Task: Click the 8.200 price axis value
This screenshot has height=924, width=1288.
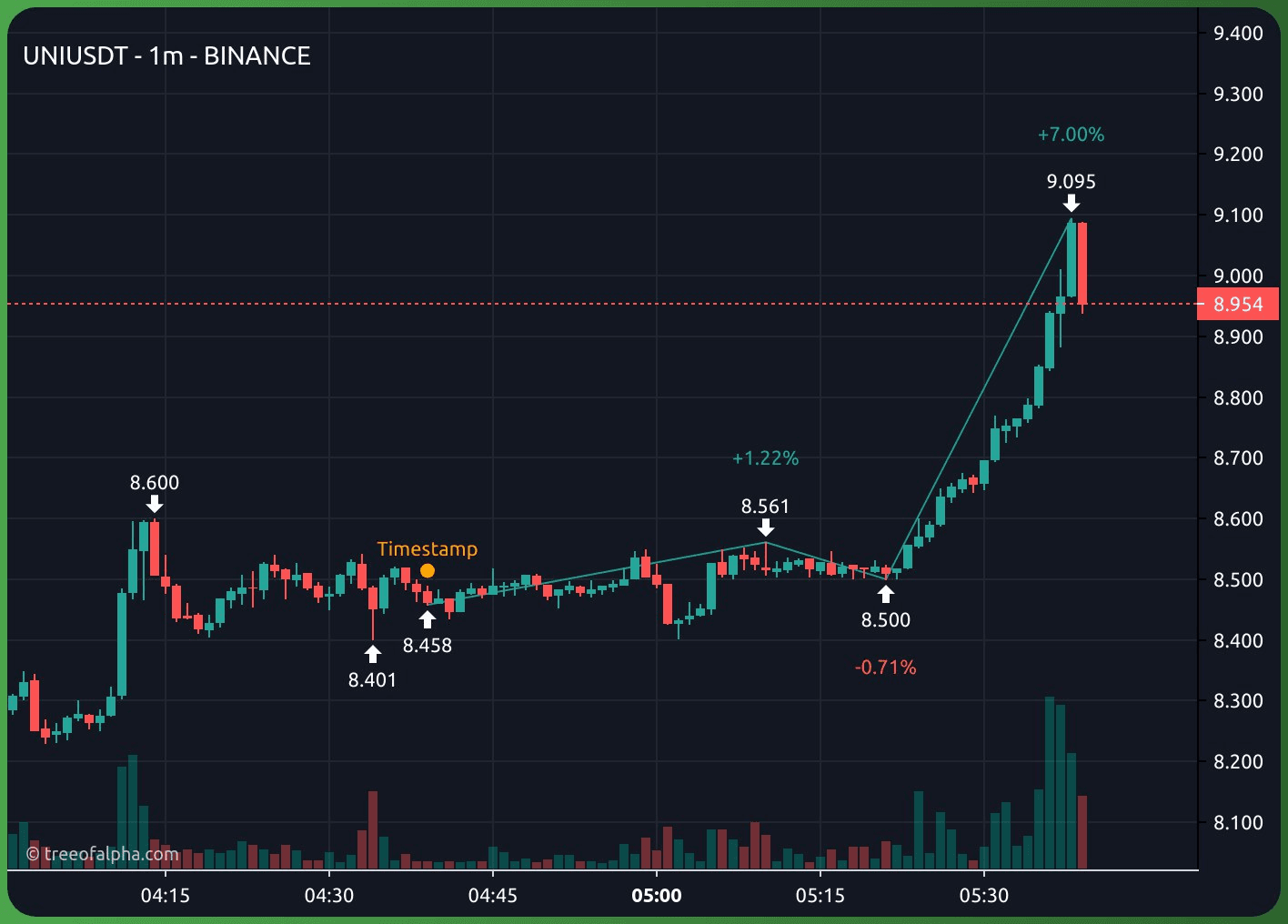Action: [x=1239, y=761]
